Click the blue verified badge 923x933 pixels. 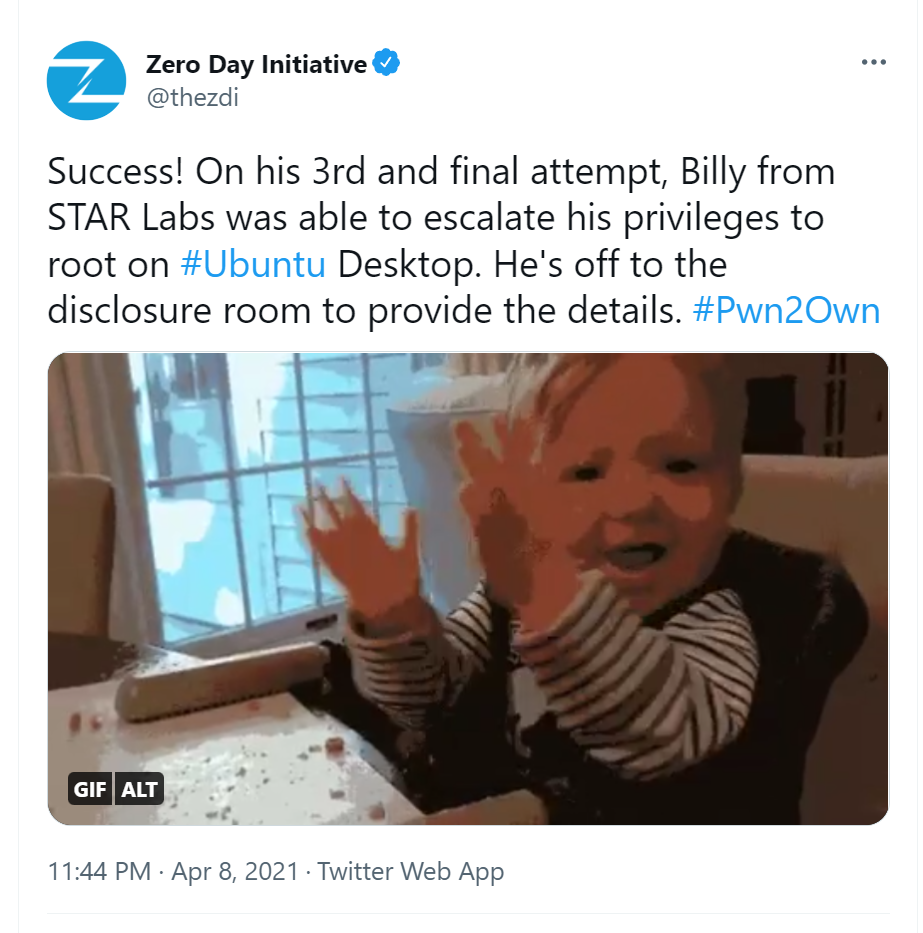[386, 65]
